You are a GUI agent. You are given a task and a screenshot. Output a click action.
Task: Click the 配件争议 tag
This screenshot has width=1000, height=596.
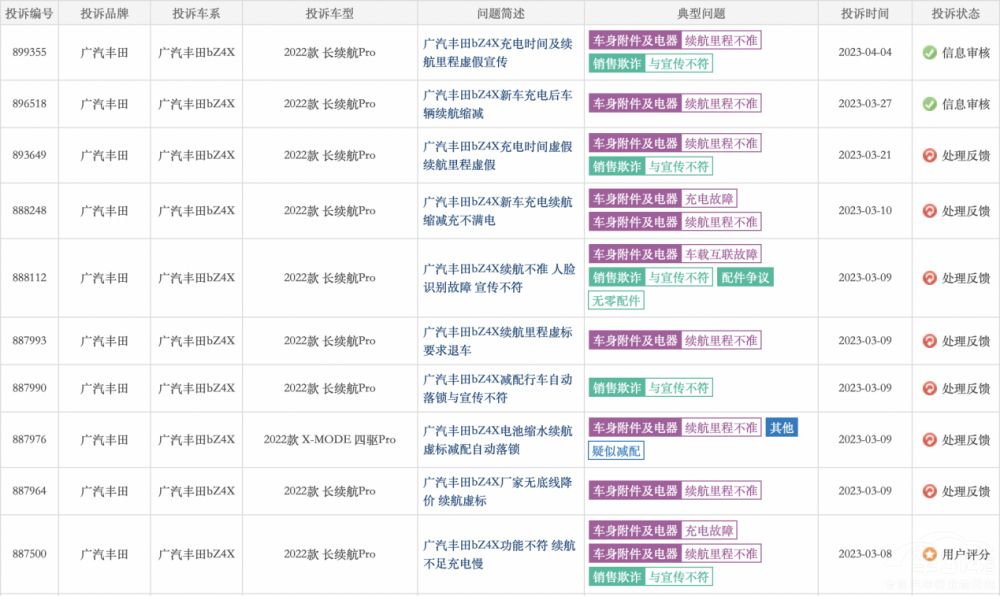(x=745, y=278)
